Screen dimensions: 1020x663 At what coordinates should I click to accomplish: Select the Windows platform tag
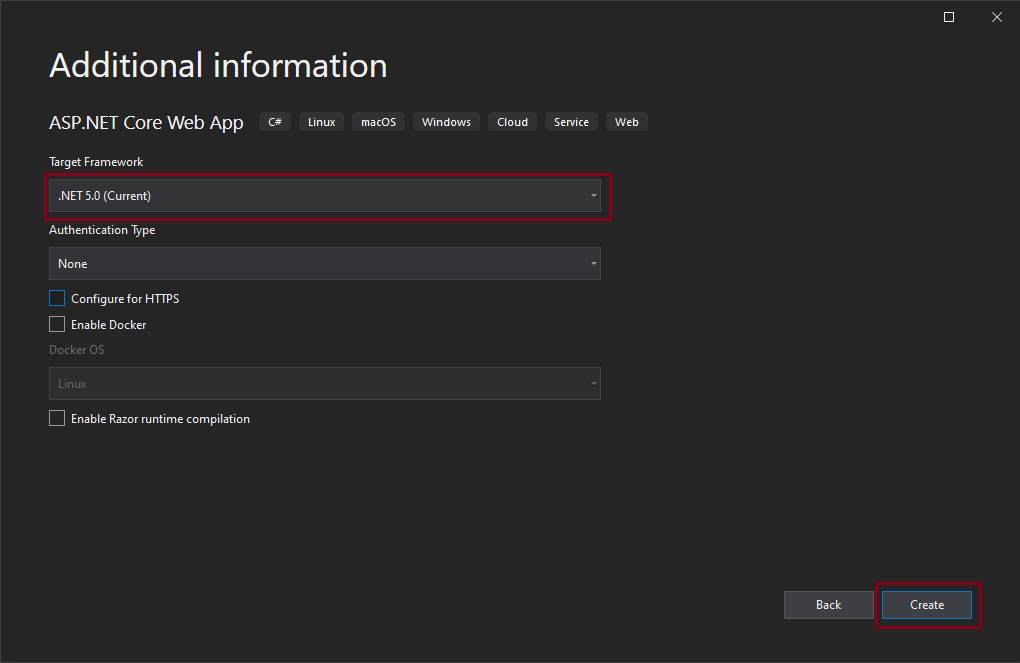click(445, 121)
